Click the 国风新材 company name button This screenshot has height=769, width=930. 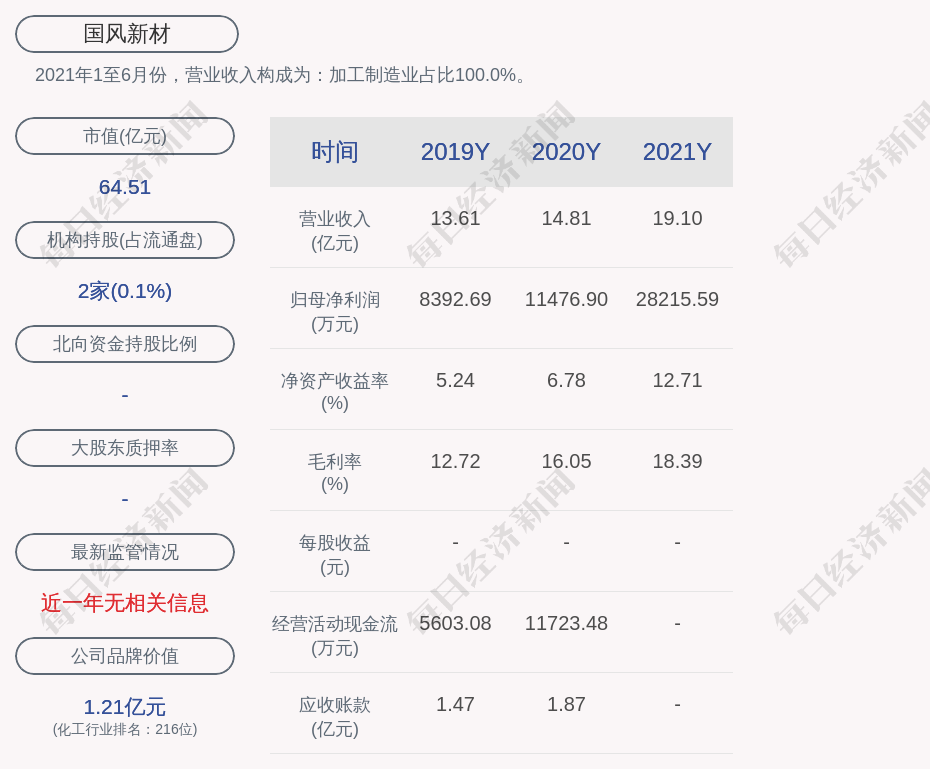pos(126,34)
